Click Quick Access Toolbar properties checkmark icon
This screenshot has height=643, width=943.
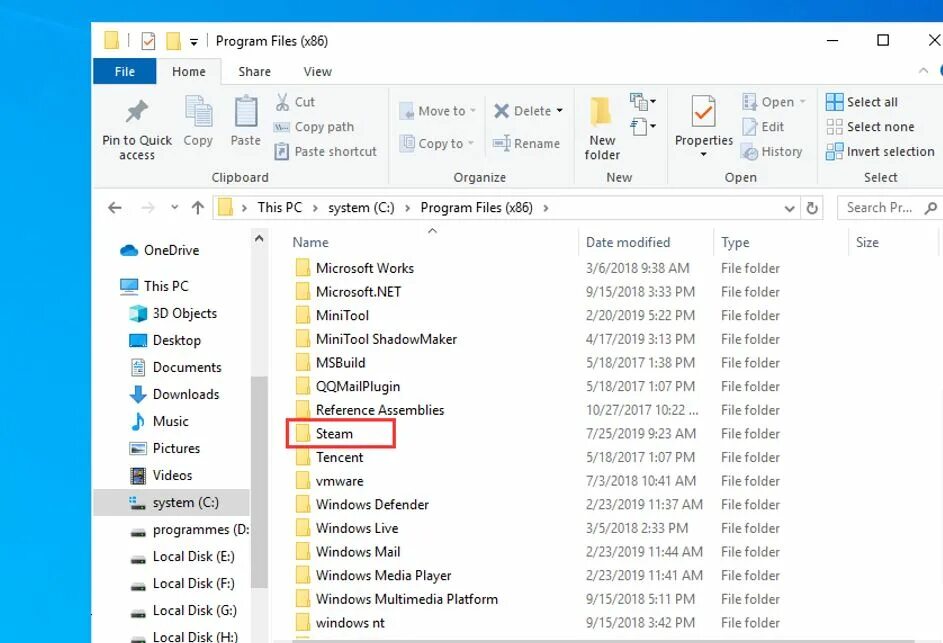coord(148,41)
